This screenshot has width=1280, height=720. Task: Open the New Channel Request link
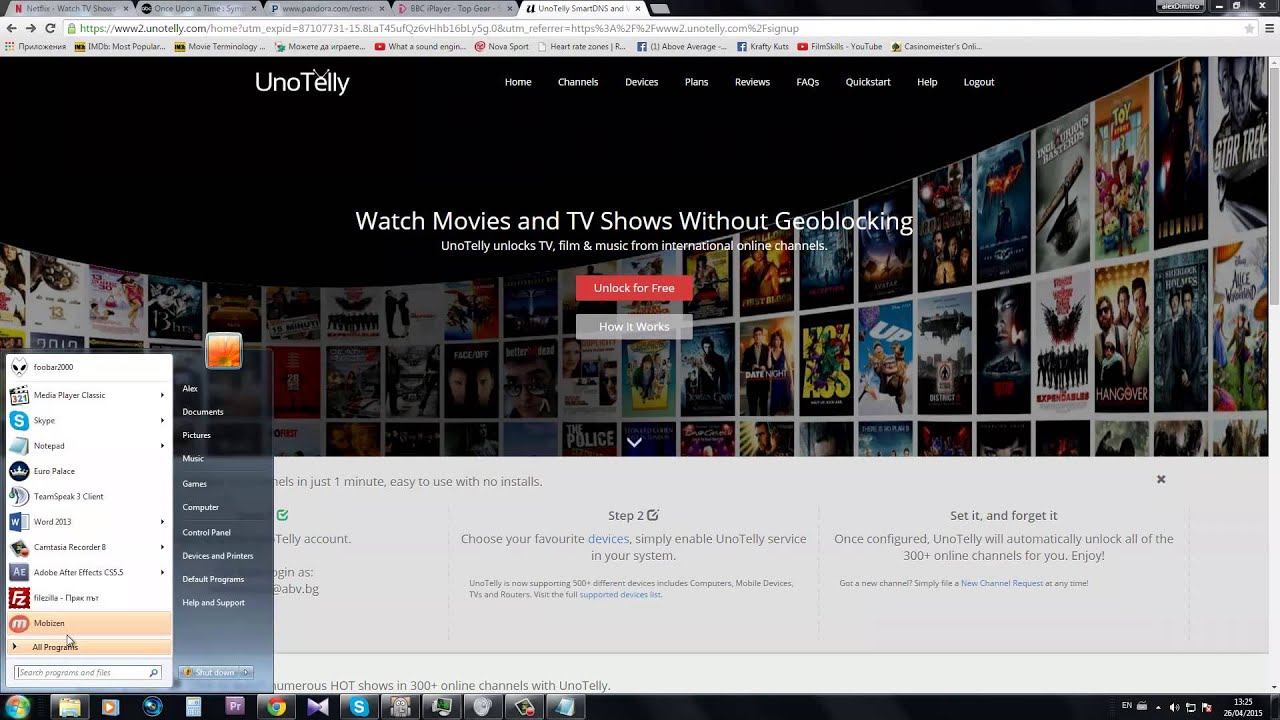coord(1002,583)
